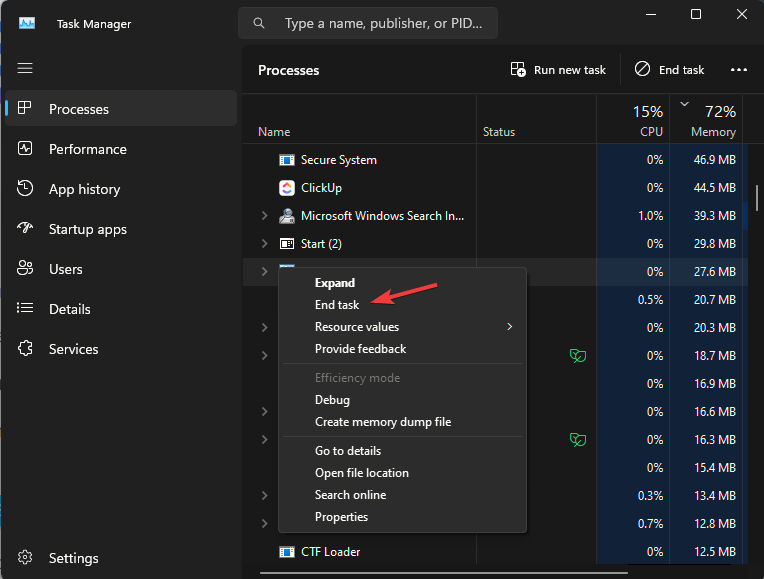Expand the Start (2) process group
Viewport: 764px width, 579px height.
(x=265, y=243)
